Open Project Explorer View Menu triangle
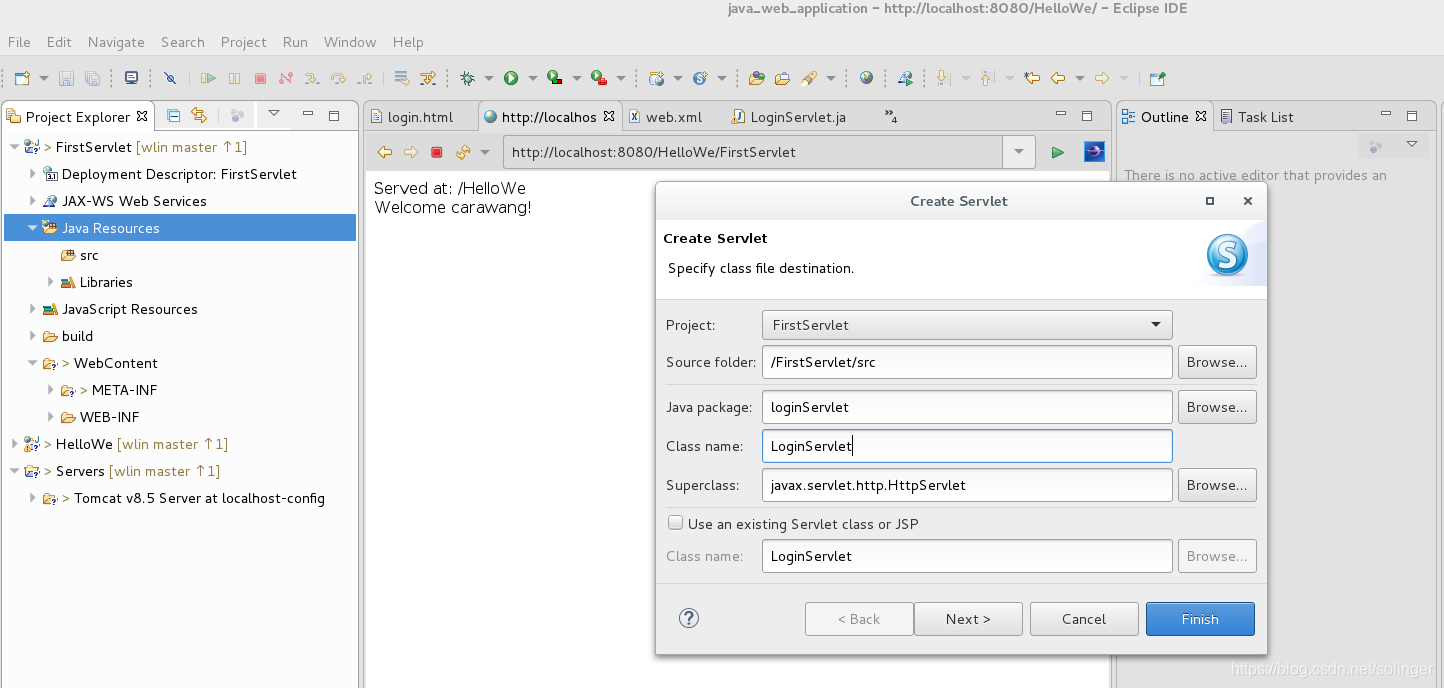The width and height of the screenshot is (1444, 688). pyautogui.click(x=273, y=114)
